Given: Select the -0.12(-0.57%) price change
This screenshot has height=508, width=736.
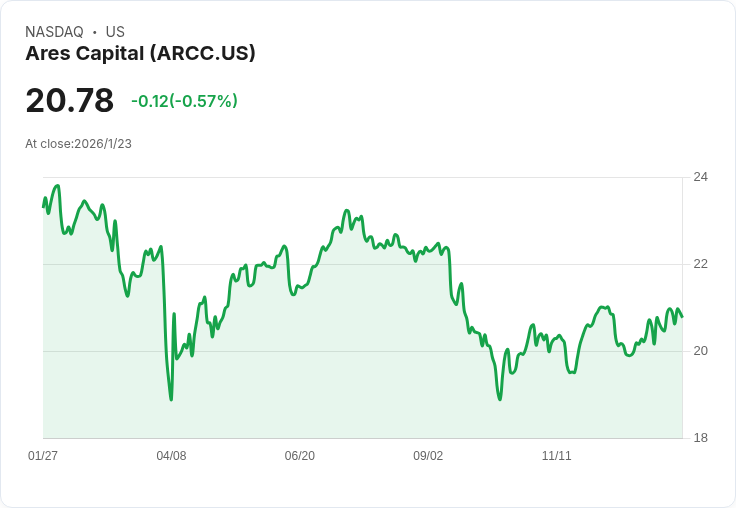Looking at the screenshot, I should pyautogui.click(x=184, y=101).
